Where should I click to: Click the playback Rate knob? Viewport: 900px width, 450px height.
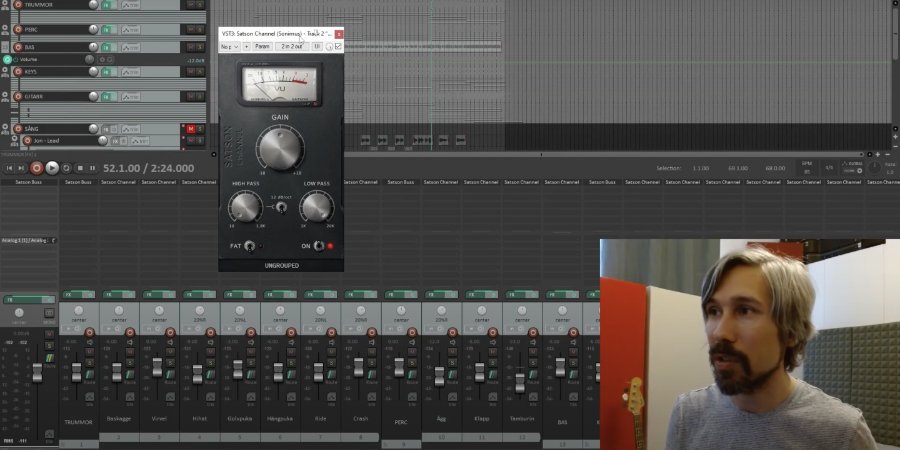[x=874, y=168]
